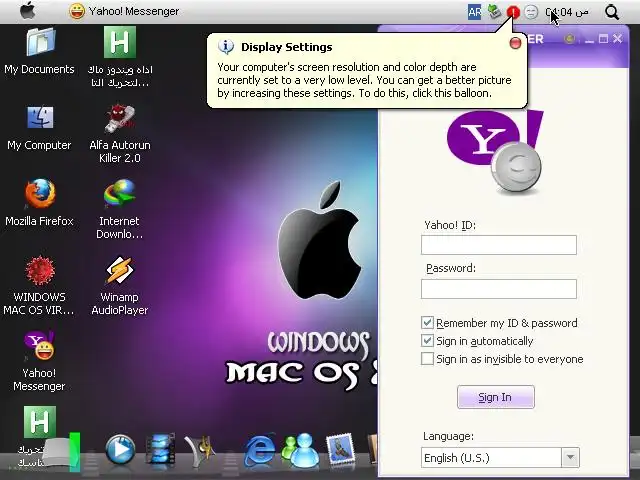Click the English (U.S.) language field
640x480 pixels.
(x=491, y=458)
